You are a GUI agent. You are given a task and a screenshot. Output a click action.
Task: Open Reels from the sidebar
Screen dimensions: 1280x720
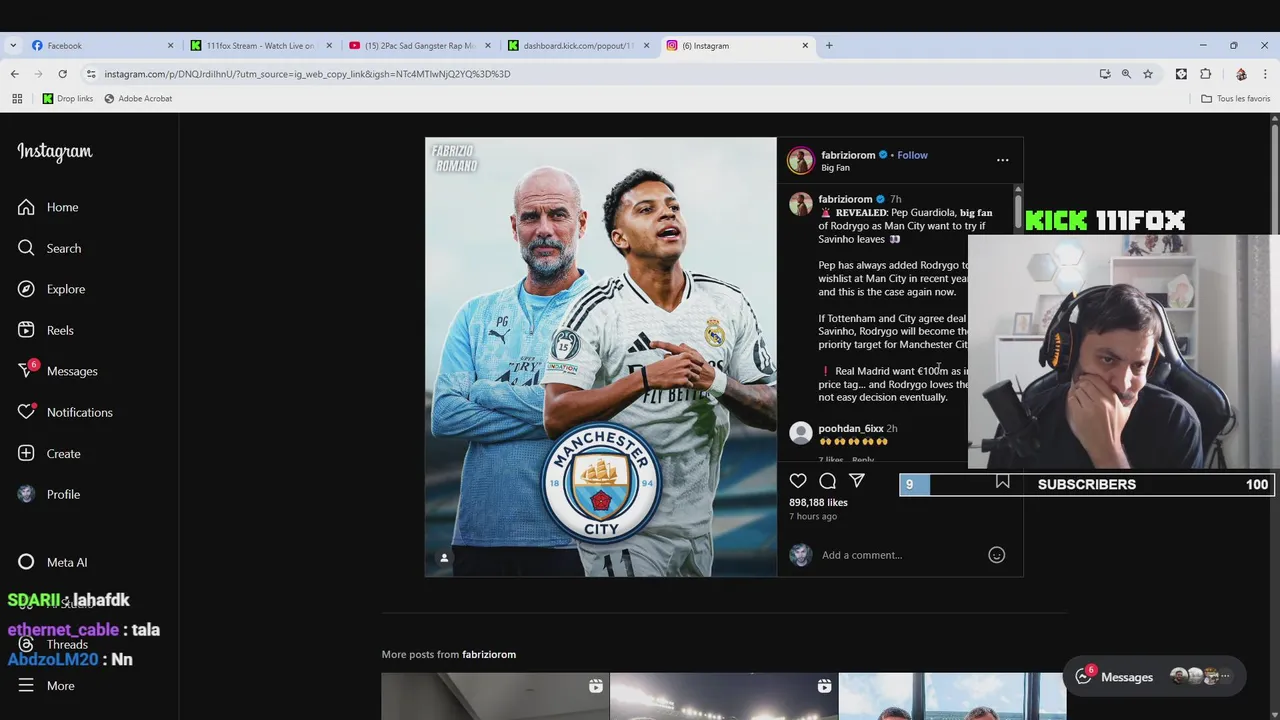click(45, 330)
